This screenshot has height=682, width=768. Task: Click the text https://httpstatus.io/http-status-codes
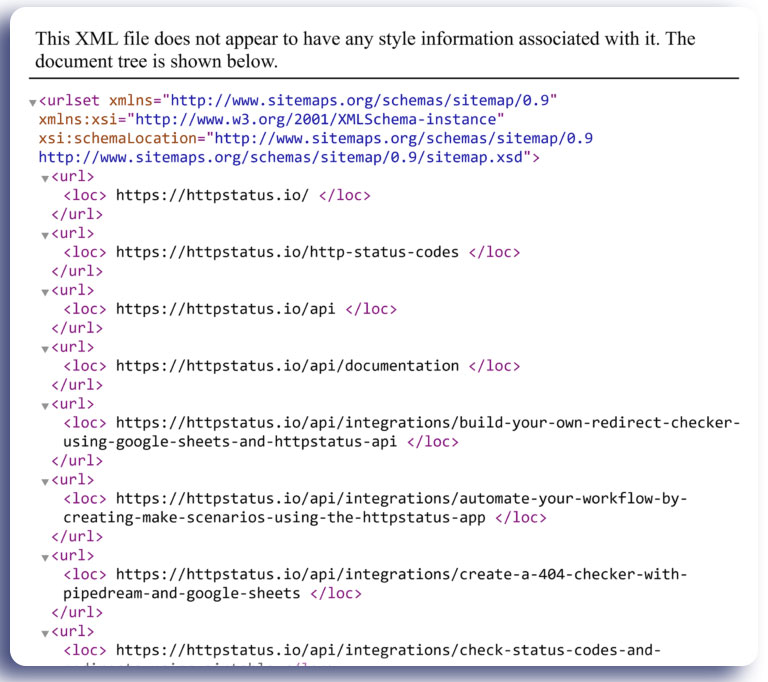pyautogui.click(x=287, y=252)
